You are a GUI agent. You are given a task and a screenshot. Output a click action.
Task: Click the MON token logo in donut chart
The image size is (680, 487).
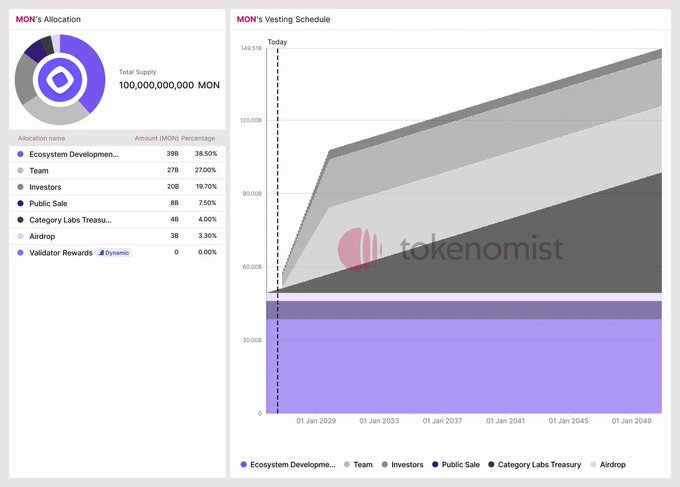[x=60, y=80]
